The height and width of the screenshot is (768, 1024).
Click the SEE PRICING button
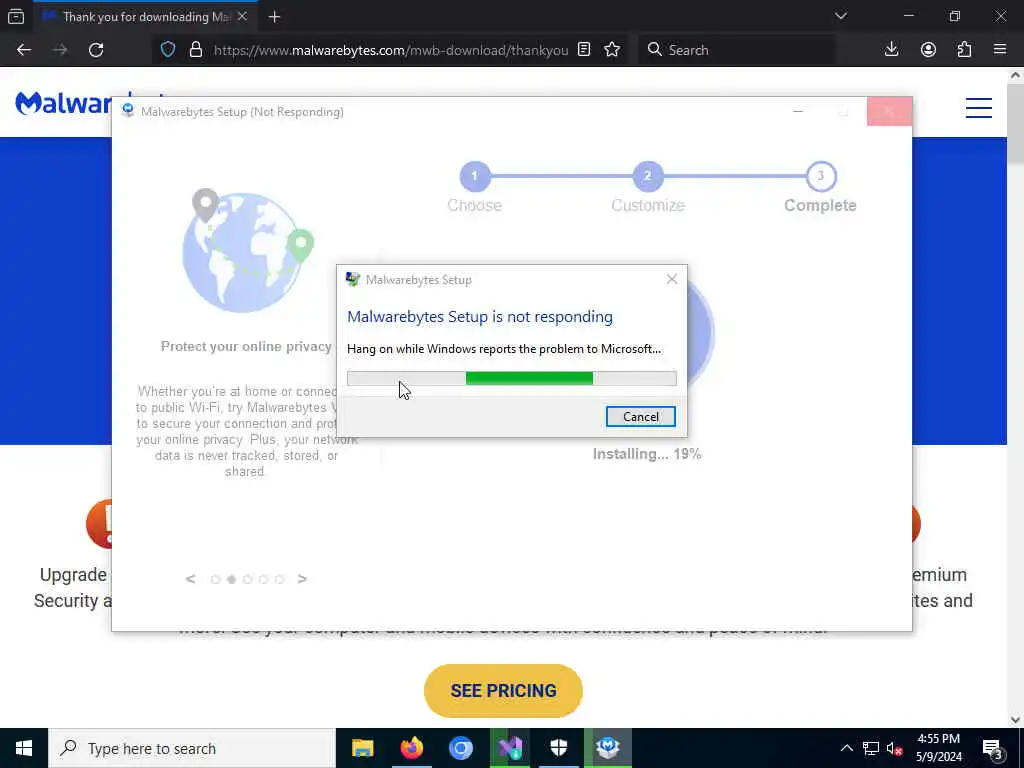[x=503, y=690]
